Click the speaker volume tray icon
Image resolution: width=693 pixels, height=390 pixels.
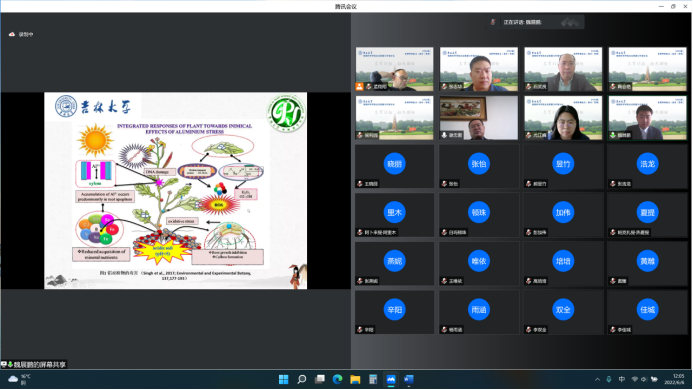tap(644, 379)
